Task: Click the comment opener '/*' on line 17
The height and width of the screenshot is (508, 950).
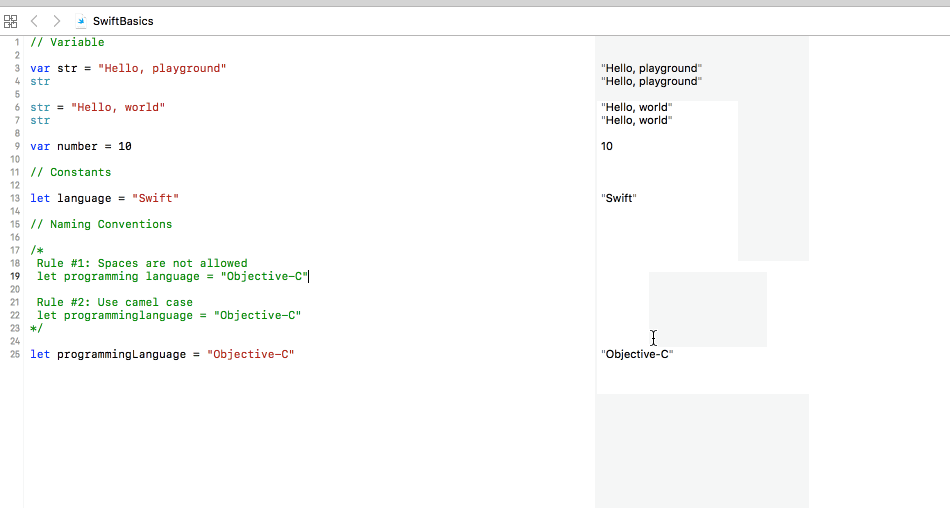Action: click(37, 250)
